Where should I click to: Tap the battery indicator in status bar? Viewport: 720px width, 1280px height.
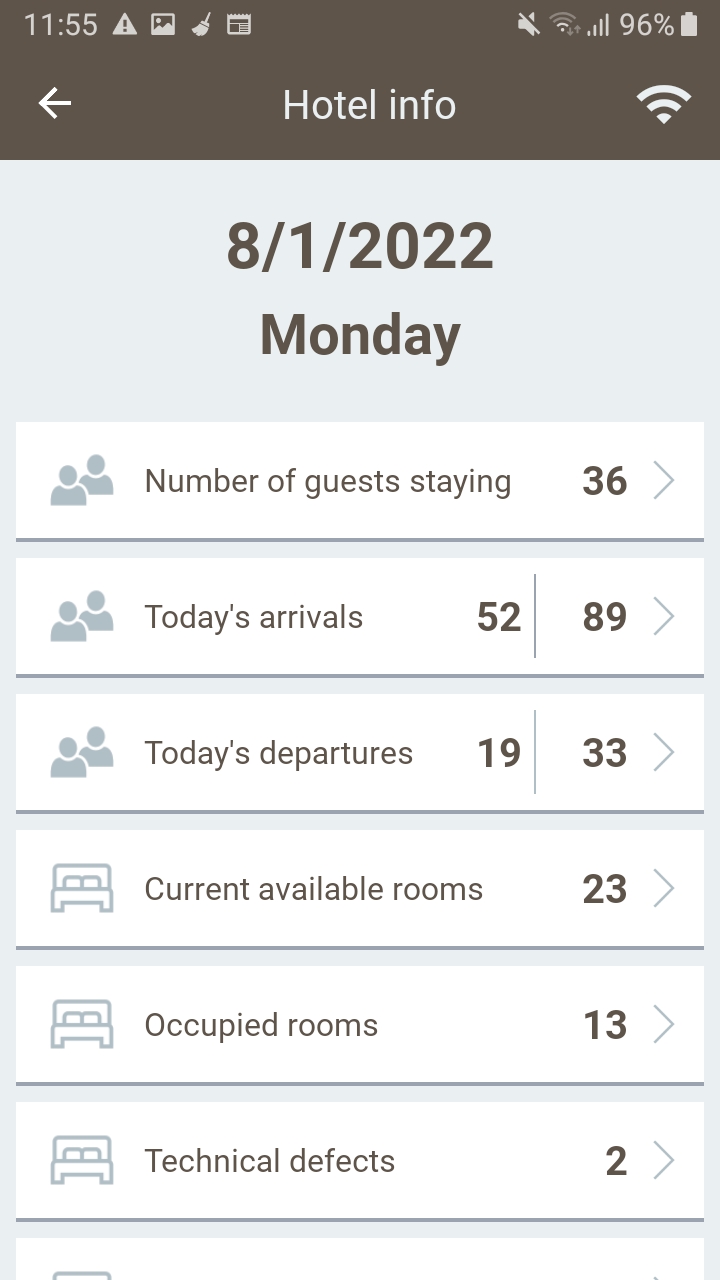(x=688, y=25)
